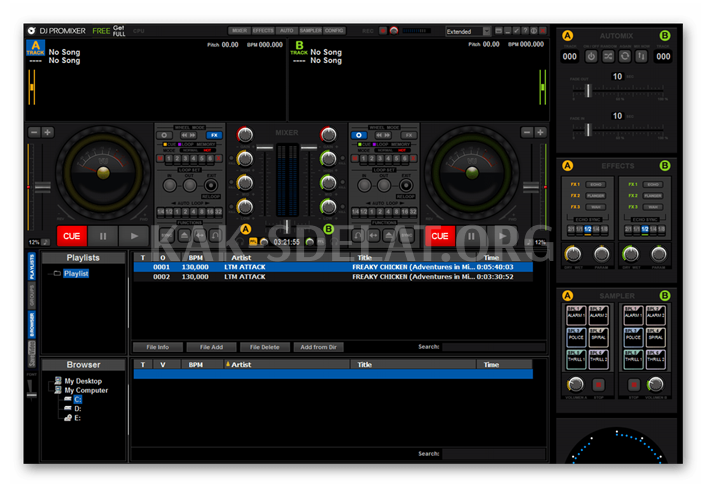Eject track using deck B eject icon
The image size is (706, 487).
pyautogui.click(x=389, y=235)
